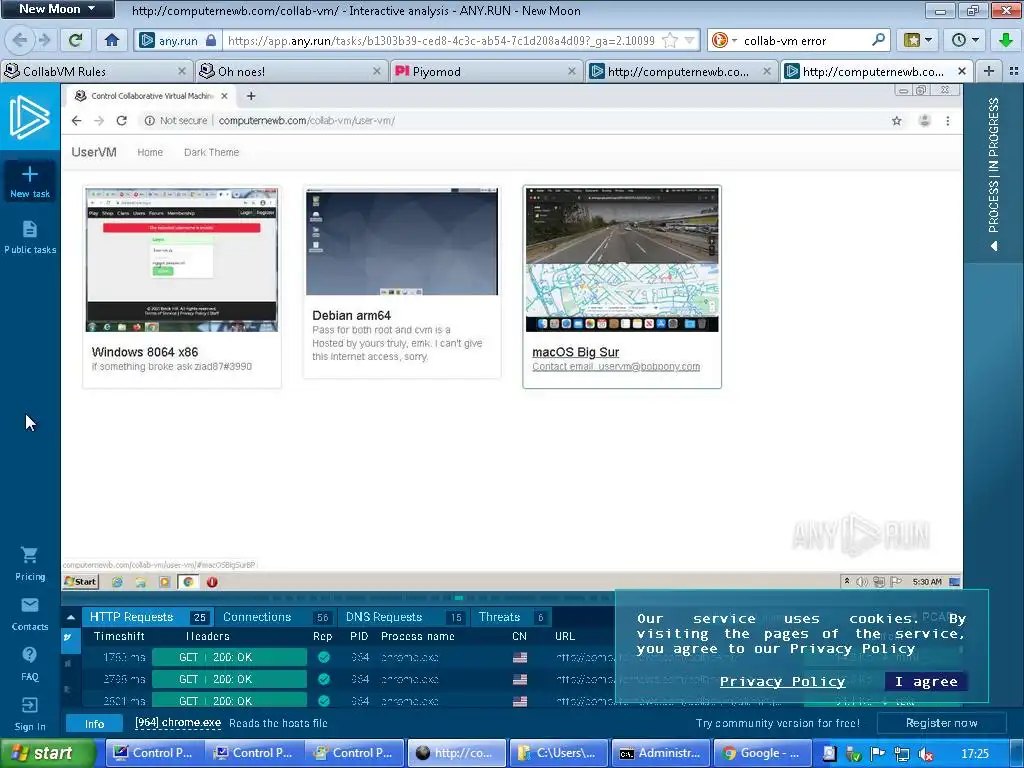Open a new browser tab with plus
Screen dimensions: 1024x768
tap(989, 71)
